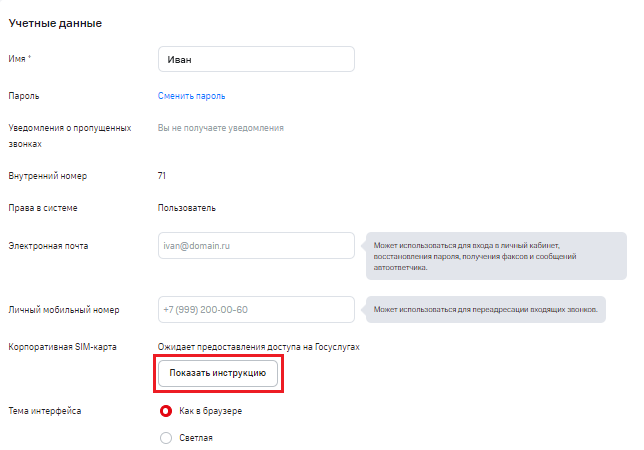Click the Учетные данные section heading
Screen dimensions: 644x450
coord(55,22)
